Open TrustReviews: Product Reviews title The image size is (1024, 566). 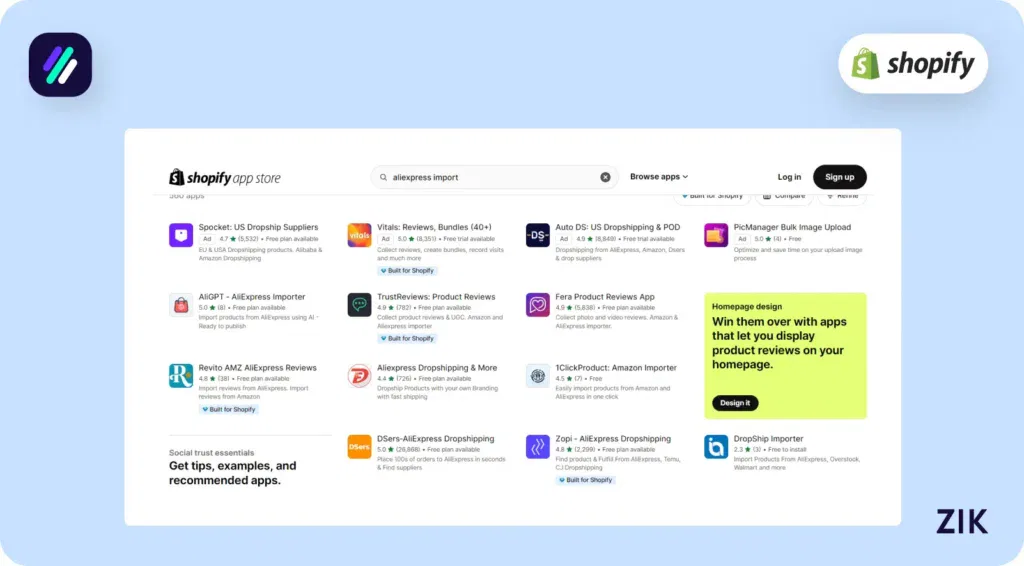(436, 296)
